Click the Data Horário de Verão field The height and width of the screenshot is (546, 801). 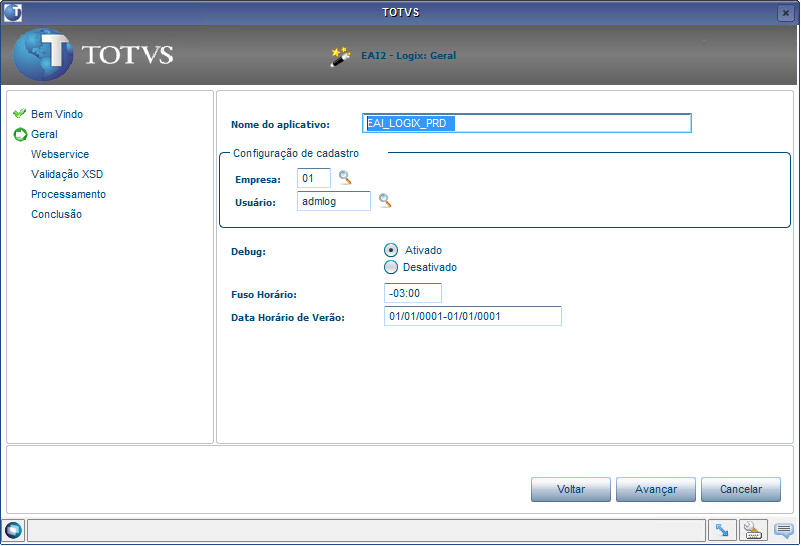pos(473,316)
